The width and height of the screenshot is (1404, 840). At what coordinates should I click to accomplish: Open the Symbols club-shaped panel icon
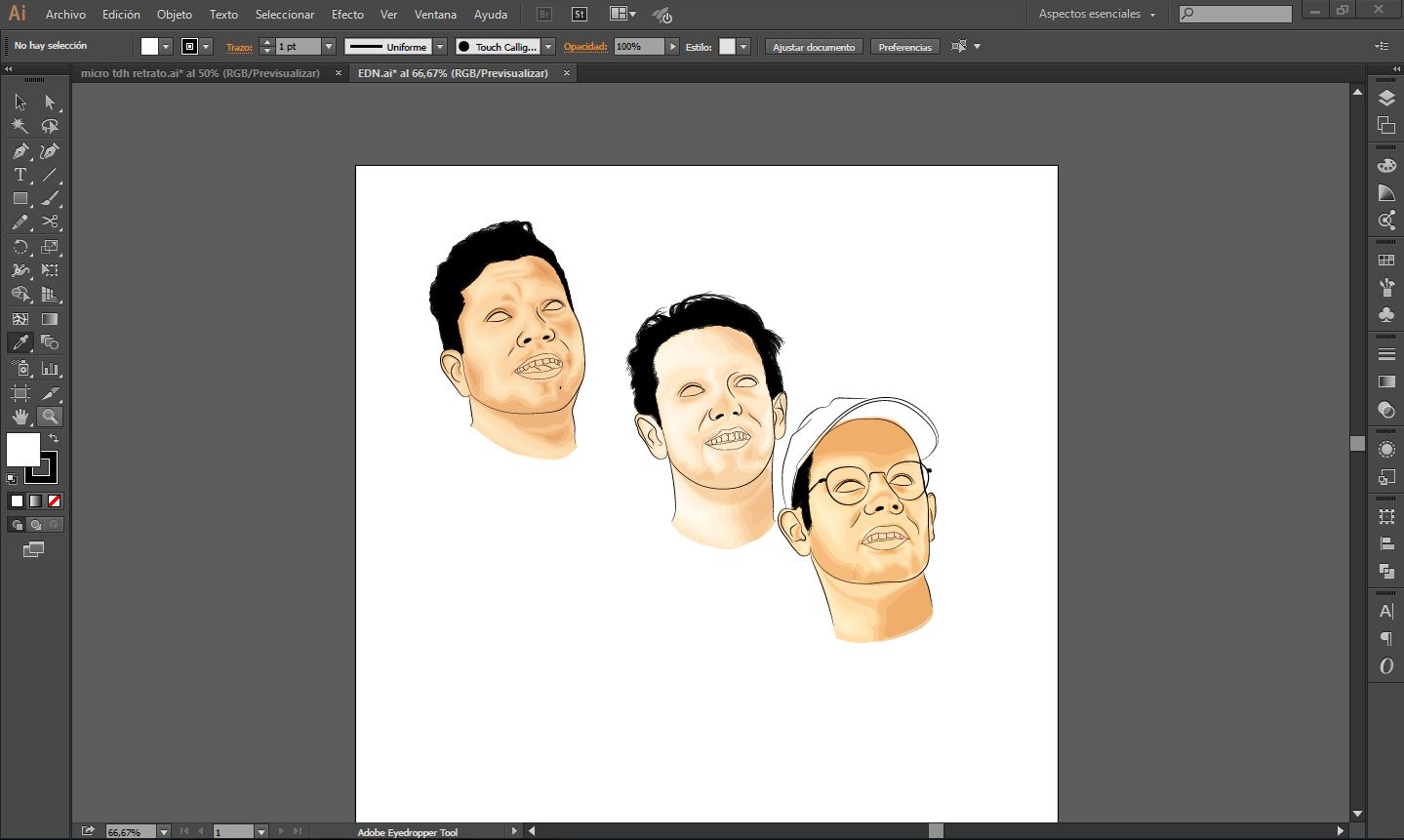(1386, 314)
